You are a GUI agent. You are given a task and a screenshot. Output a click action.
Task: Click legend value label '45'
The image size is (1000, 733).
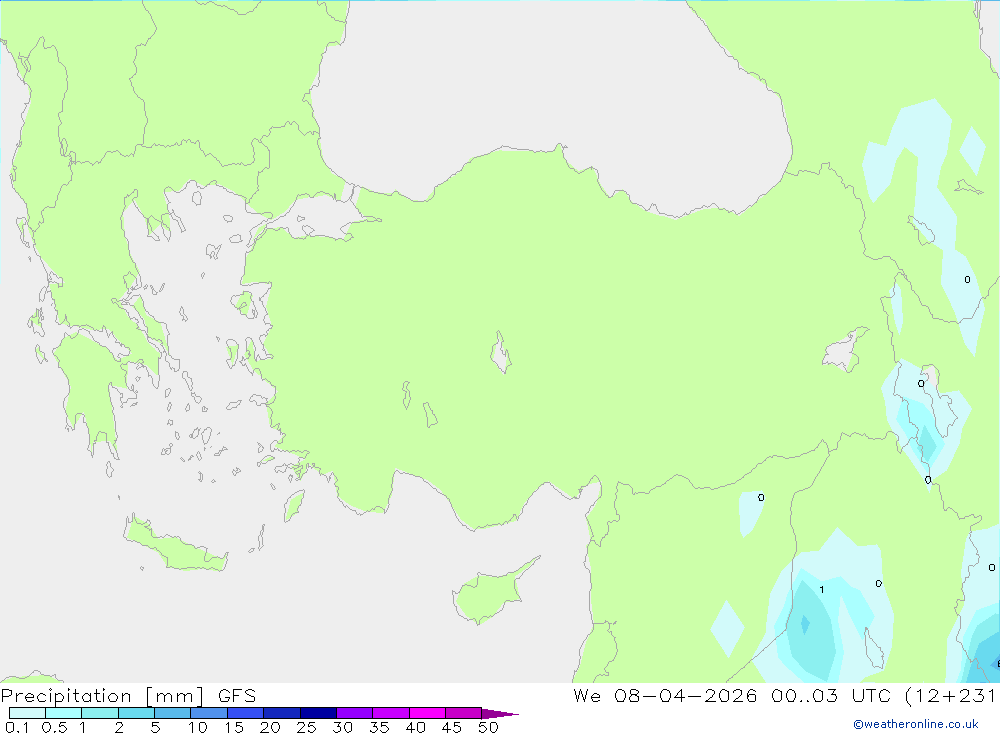point(452,727)
